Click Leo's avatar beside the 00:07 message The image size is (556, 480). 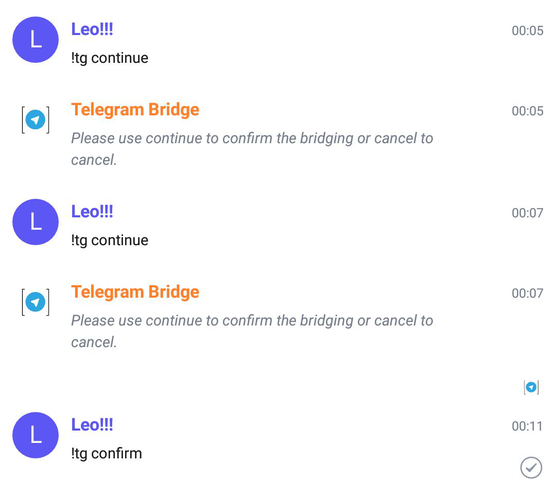[x=35, y=222]
